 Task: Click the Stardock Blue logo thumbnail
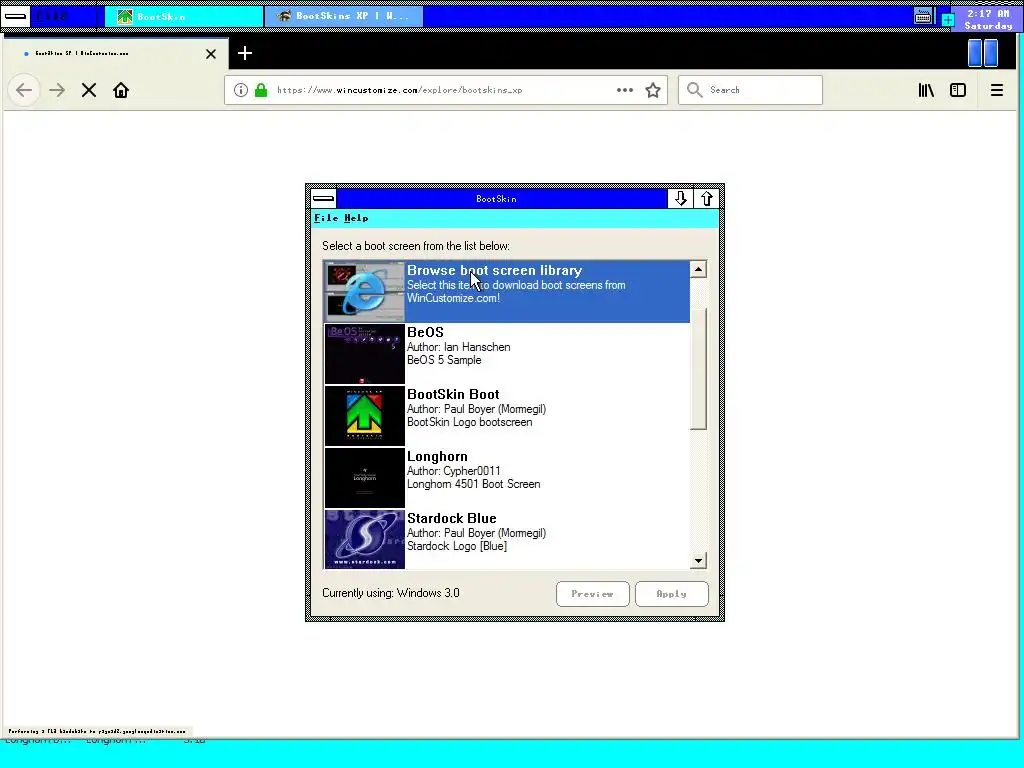(364, 539)
